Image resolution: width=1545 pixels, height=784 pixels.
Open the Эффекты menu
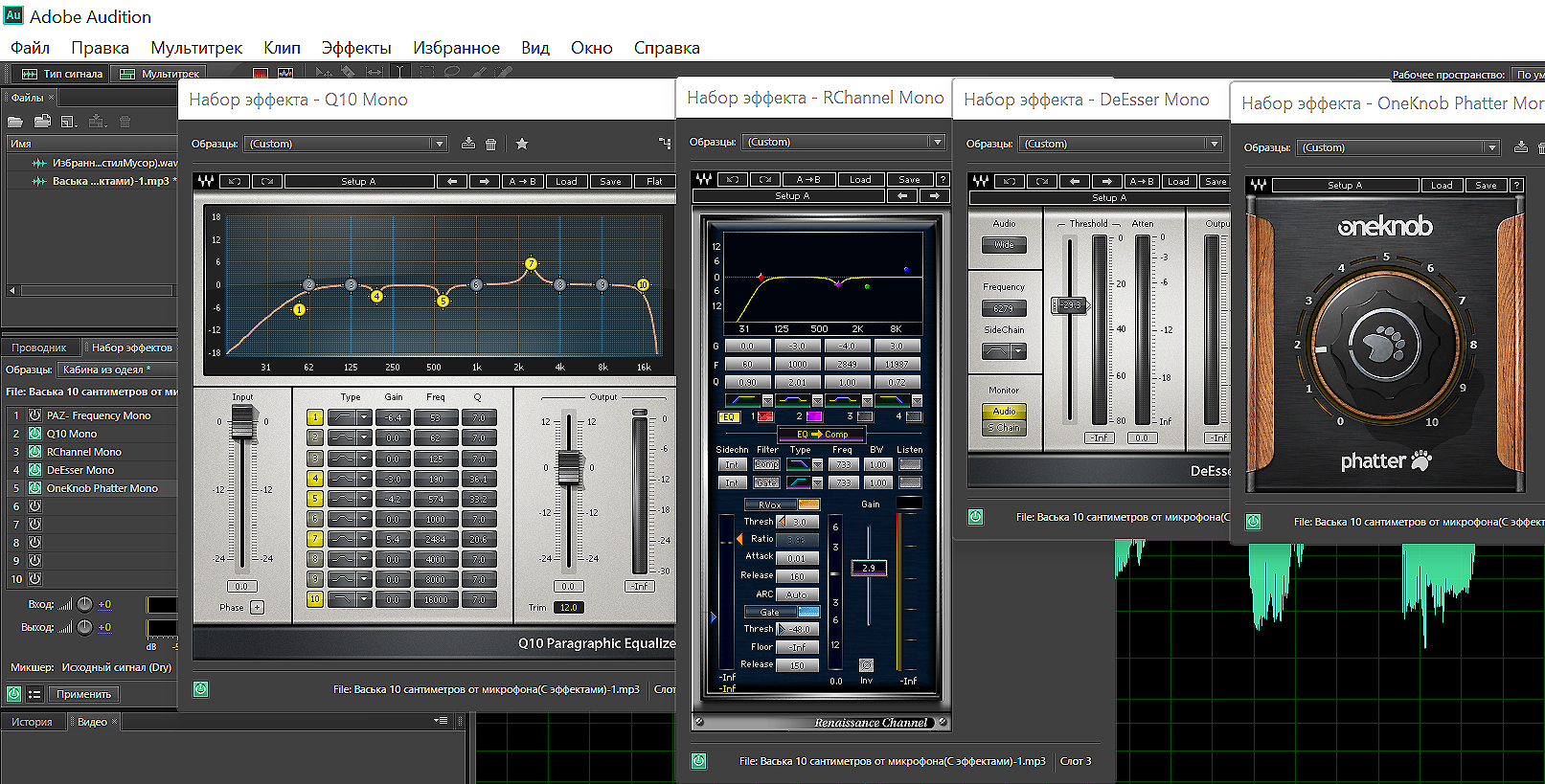(x=355, y=48)
